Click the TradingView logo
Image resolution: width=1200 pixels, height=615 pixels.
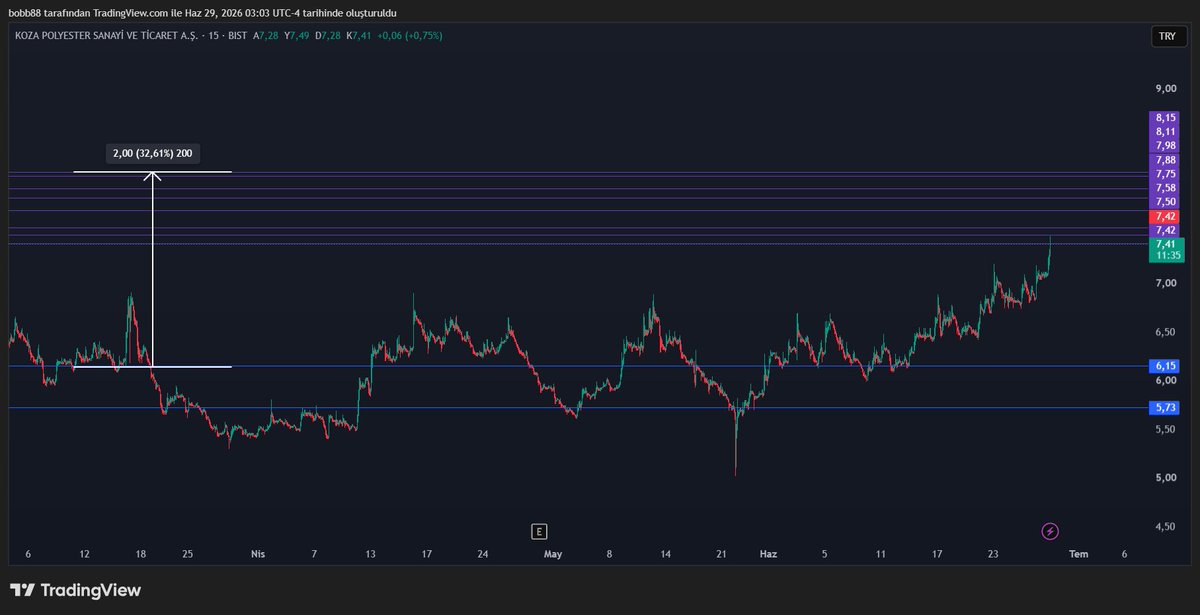tap(75, 590)
